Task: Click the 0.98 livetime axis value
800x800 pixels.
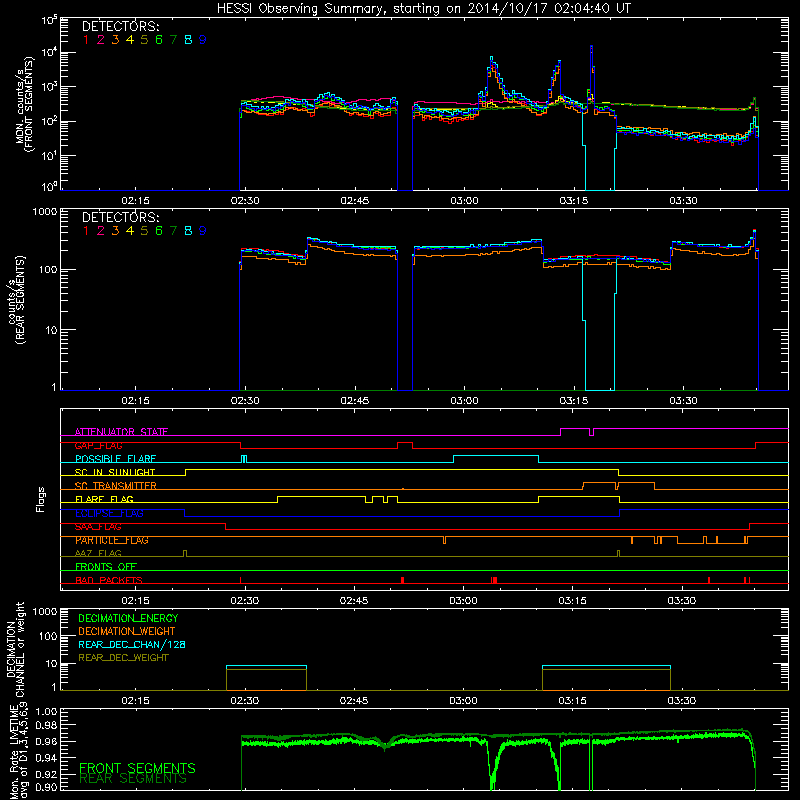Action: tap(47, 725)
